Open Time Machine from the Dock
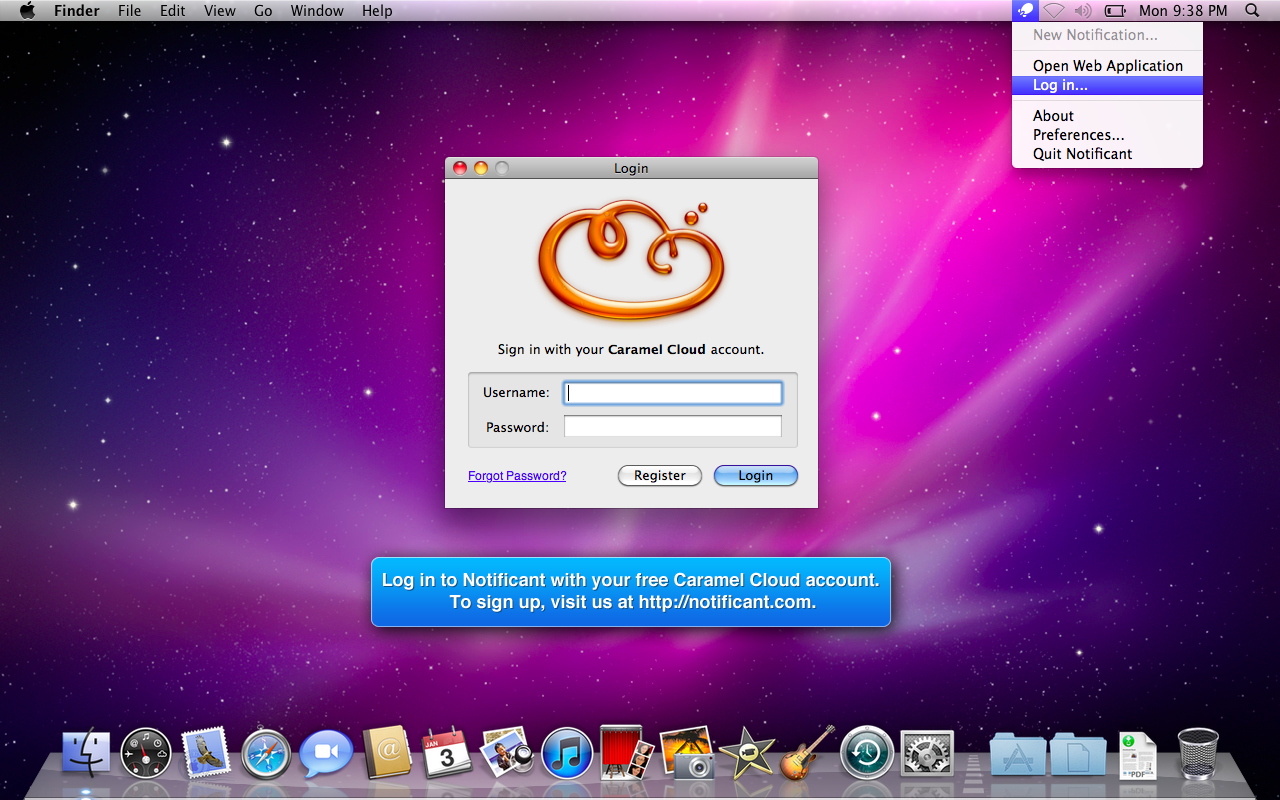This screenshot has width=1280, height=800. click(x=866, y=752)
